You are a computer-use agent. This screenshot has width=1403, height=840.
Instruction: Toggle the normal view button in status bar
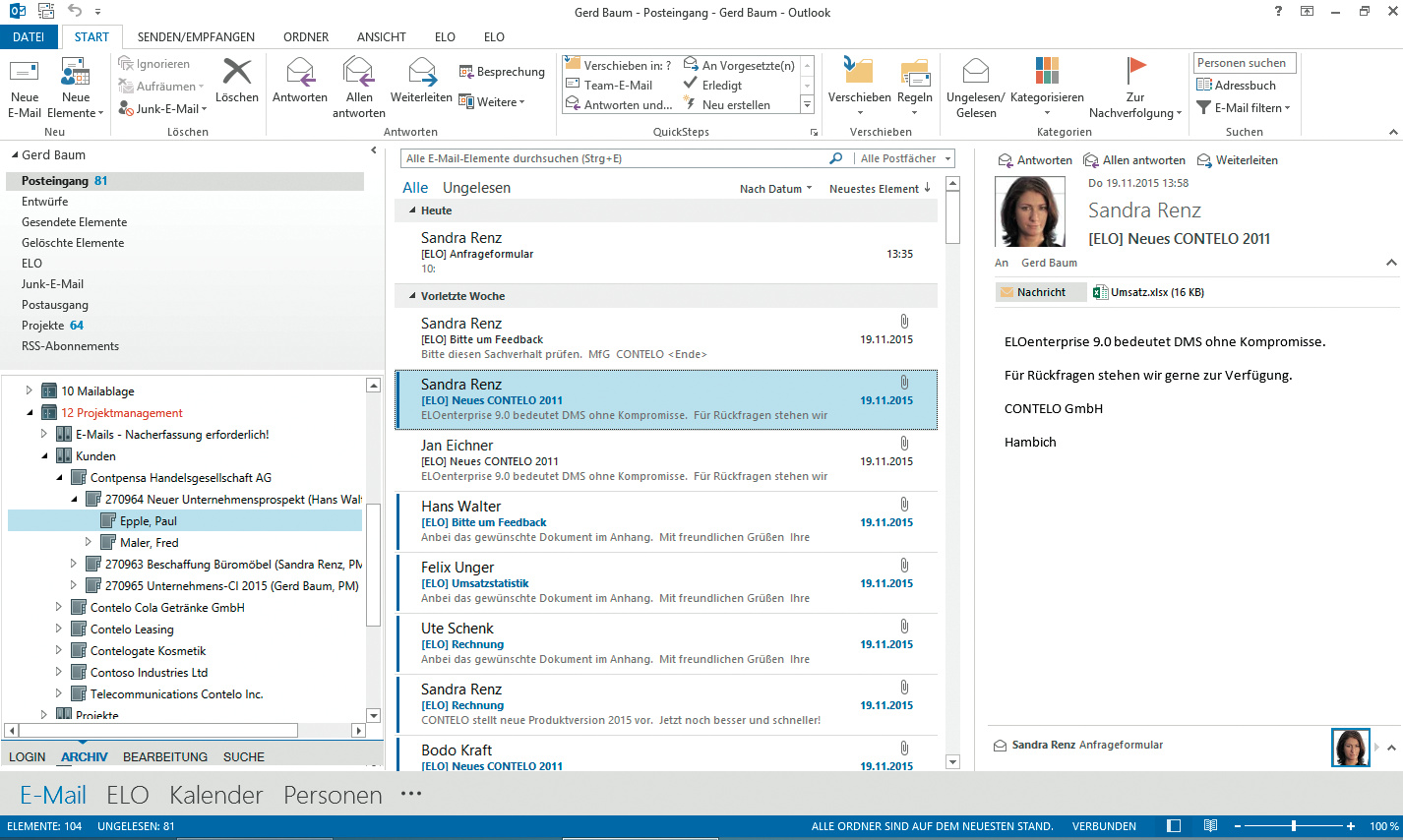pos(1173,826)
